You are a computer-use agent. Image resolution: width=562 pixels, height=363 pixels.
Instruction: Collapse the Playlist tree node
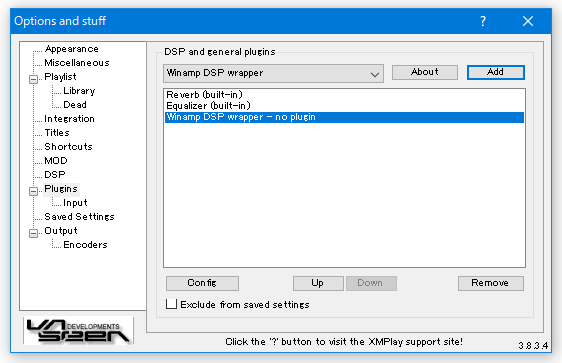click(x=33, y=79)
